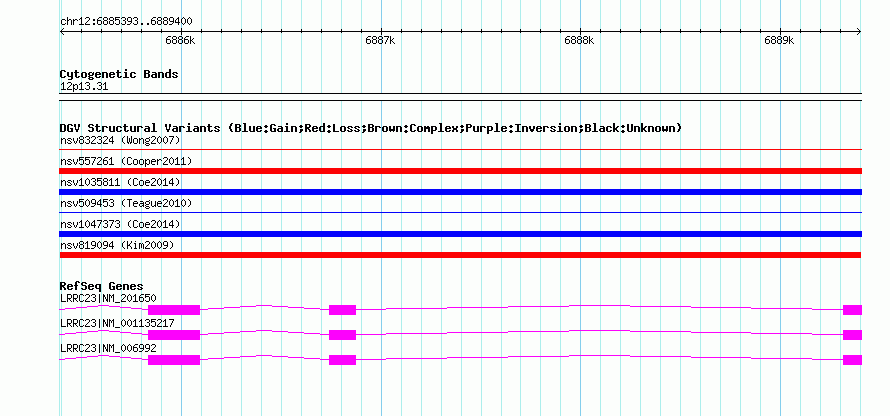Click second small exon of NM_201650
The height and width of the screenshot is (416, 890).
342,310
